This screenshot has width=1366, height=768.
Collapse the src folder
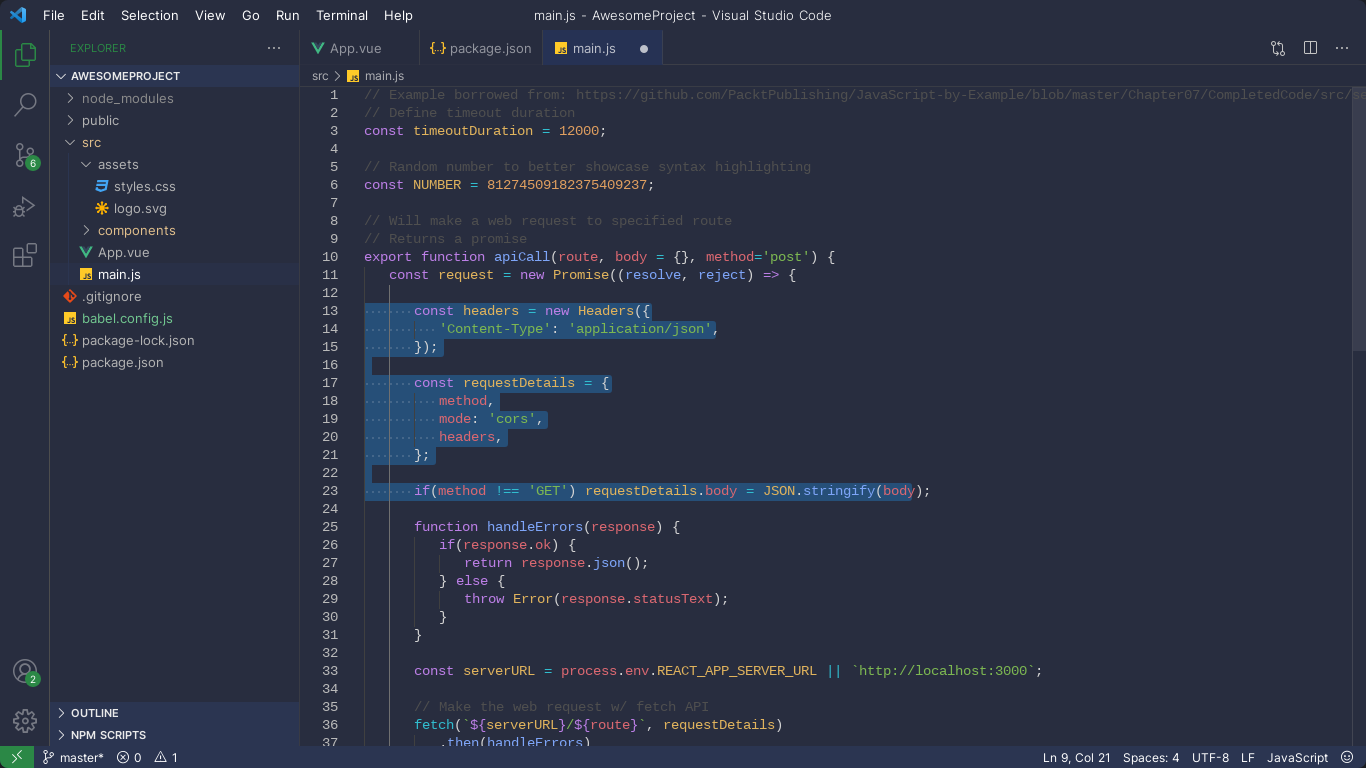pyautogui.click(x=175, y=142)
